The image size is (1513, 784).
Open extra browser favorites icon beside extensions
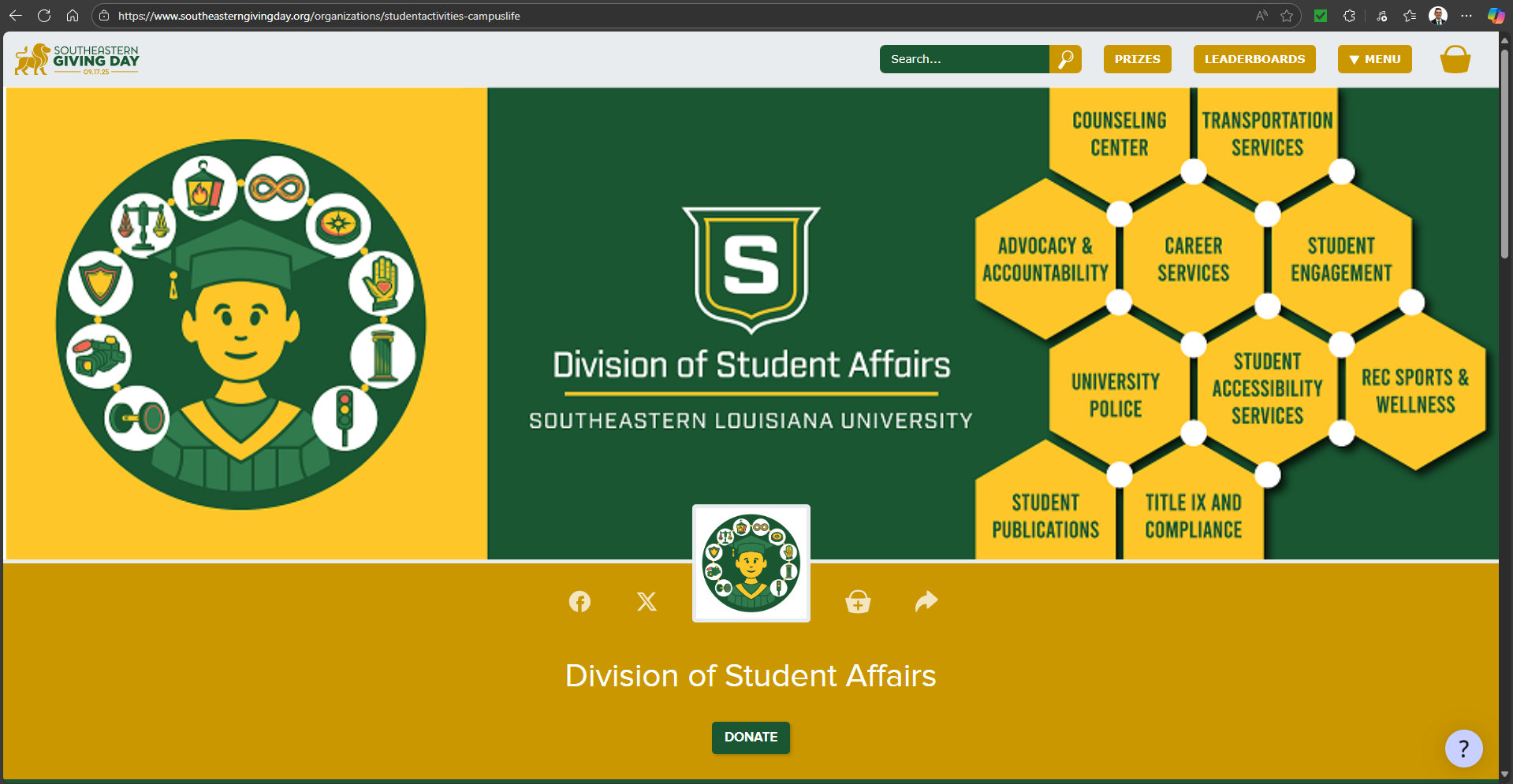pyautogui.click(x=1381, y=16)
